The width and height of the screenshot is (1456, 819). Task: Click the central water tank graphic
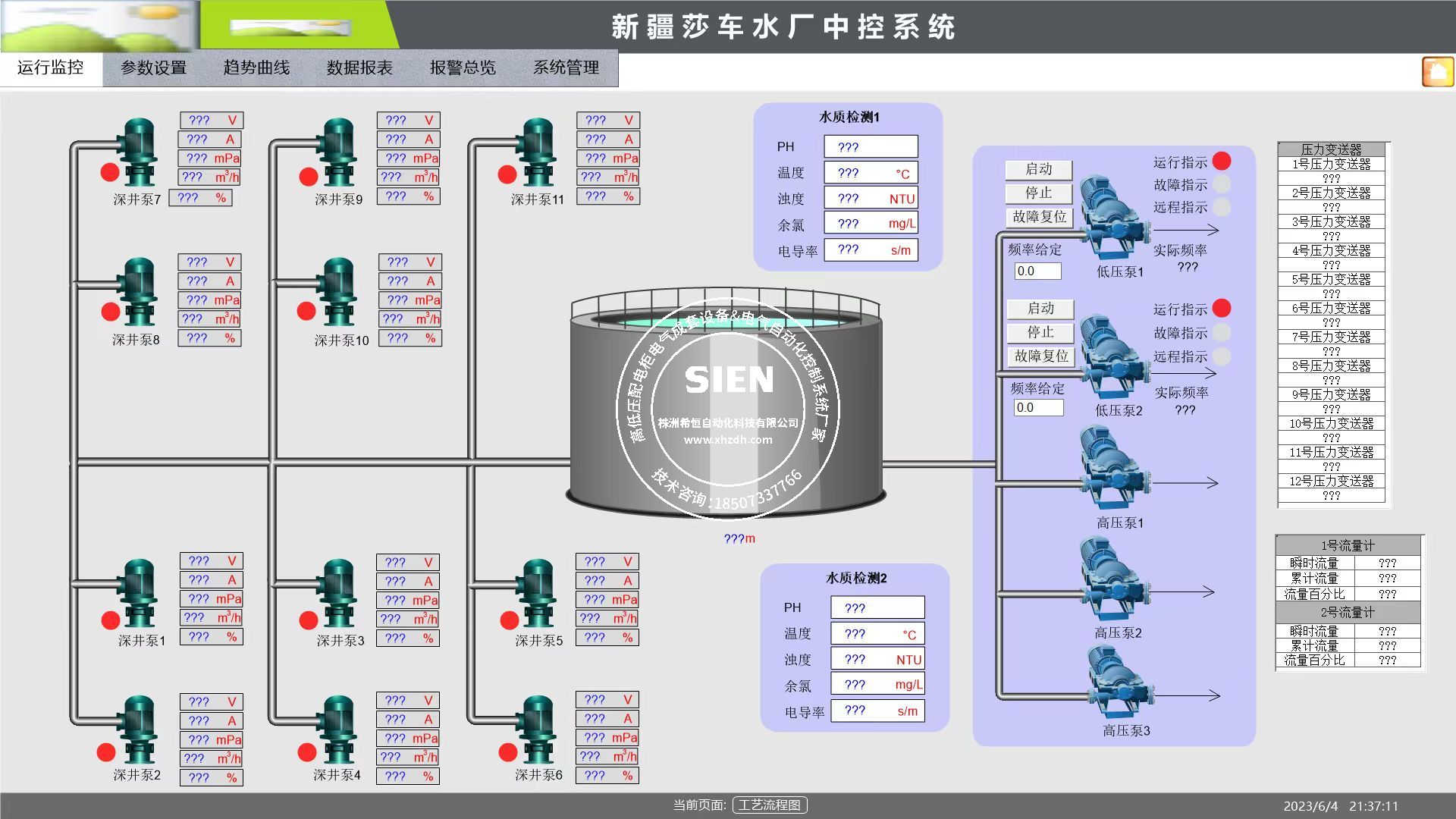point(726,402)
